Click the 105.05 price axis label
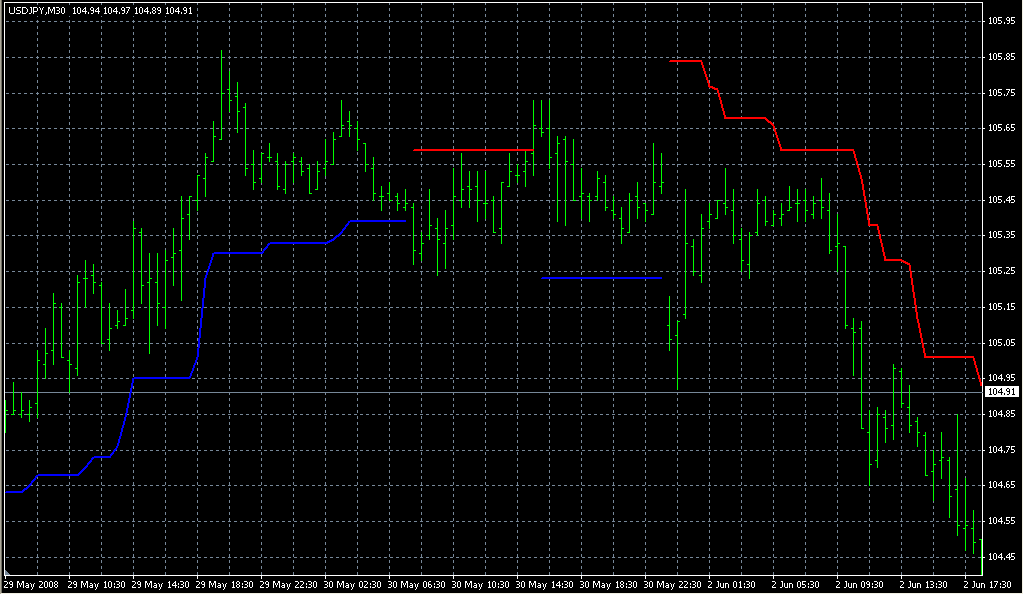The height and width of the screenshot is (594, 1024). point(1001,343)
